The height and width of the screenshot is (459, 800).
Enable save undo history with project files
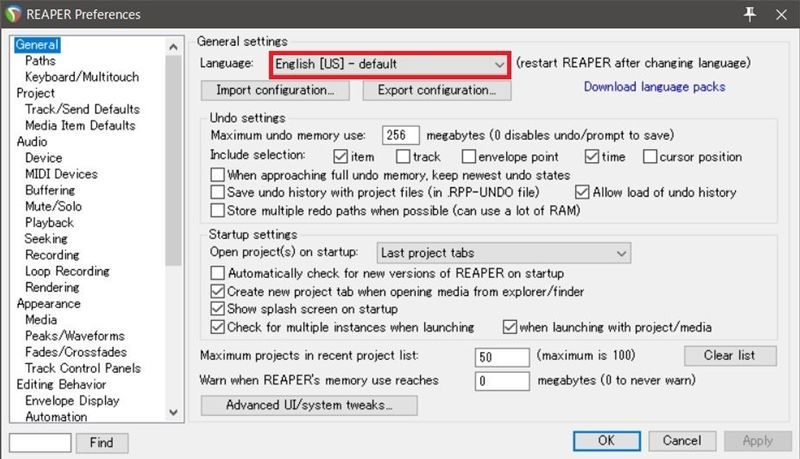click(217, 192)
